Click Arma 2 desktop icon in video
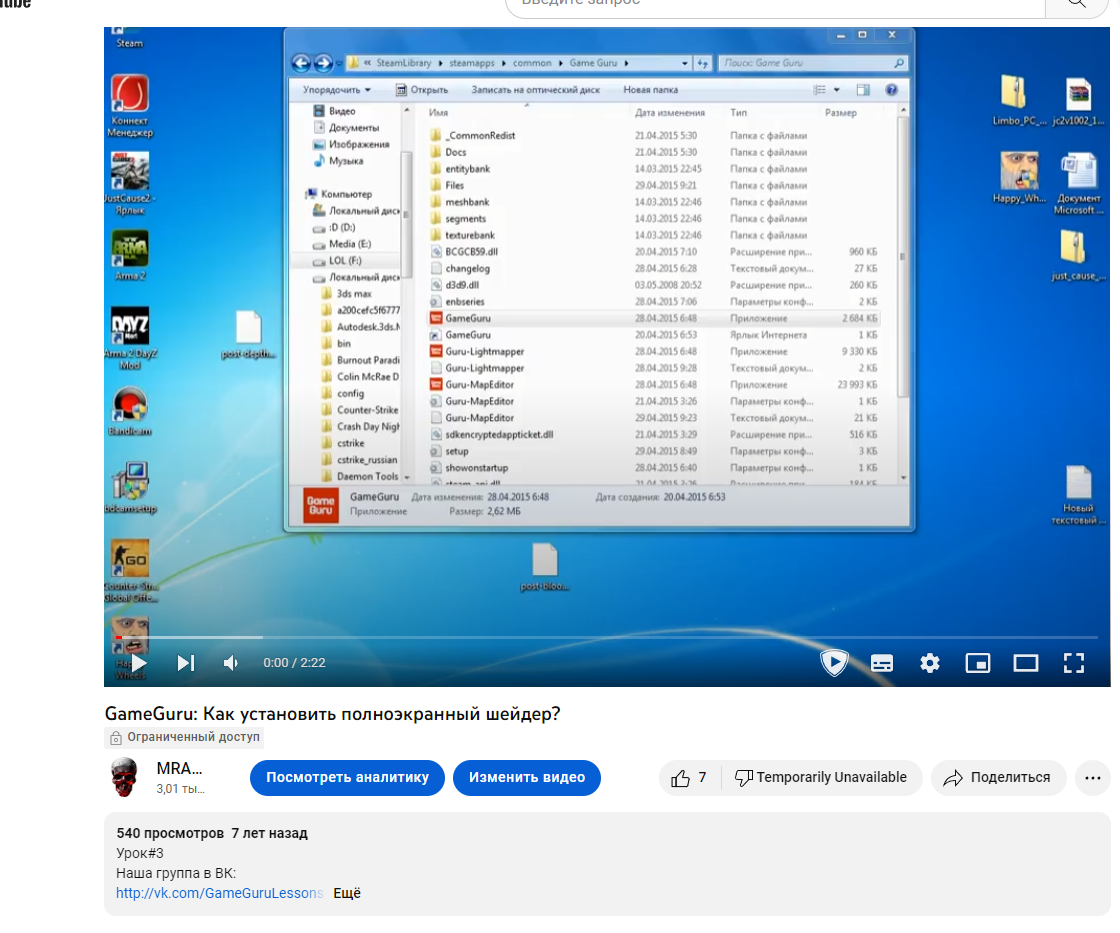Viewport: 1120px width, 933px height. (x=129, y=256)
